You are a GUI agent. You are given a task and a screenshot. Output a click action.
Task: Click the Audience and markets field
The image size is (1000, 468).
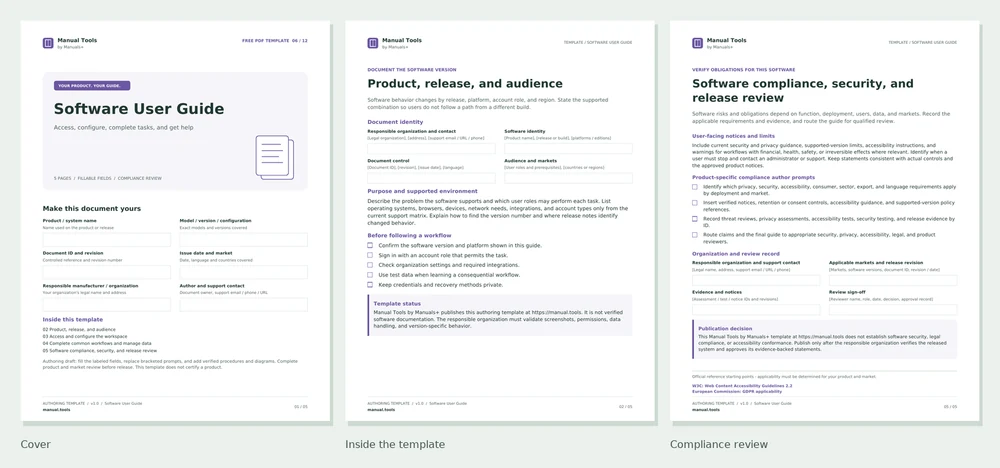568,179
